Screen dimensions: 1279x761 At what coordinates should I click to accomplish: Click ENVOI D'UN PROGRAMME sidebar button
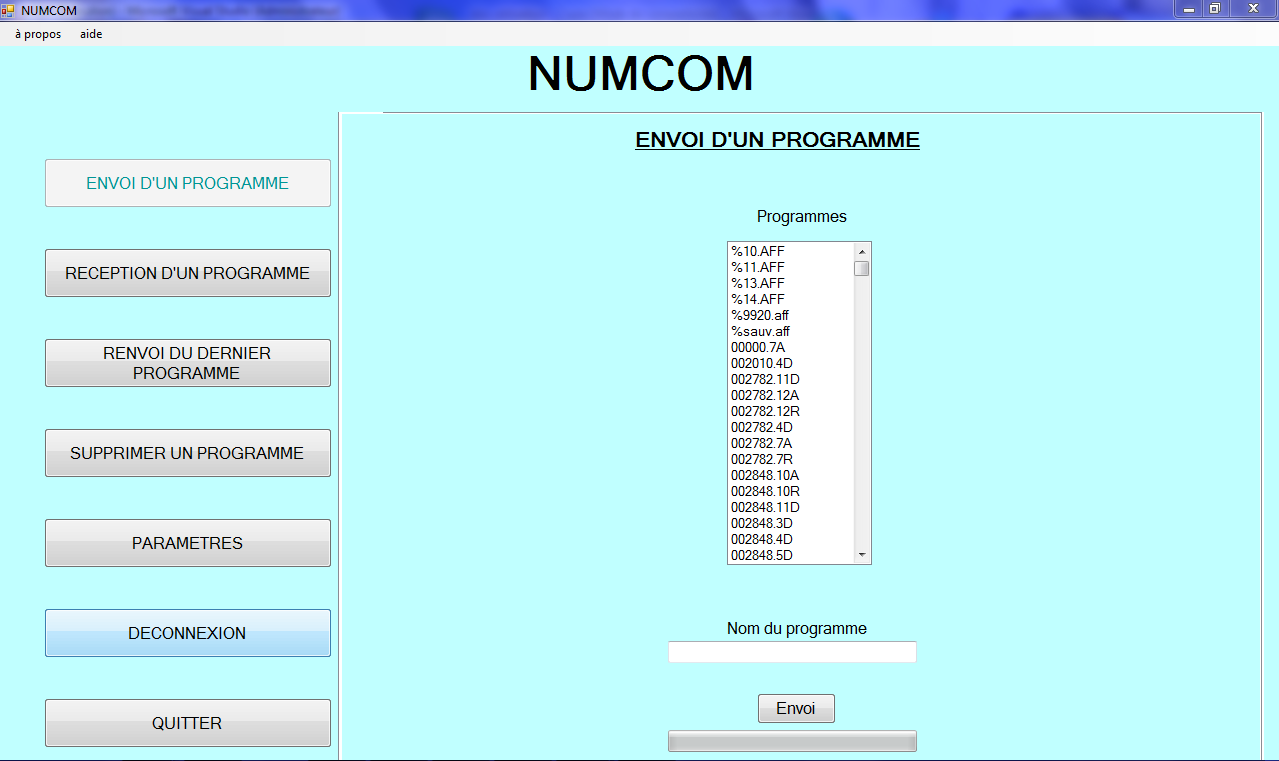point(187,183)
